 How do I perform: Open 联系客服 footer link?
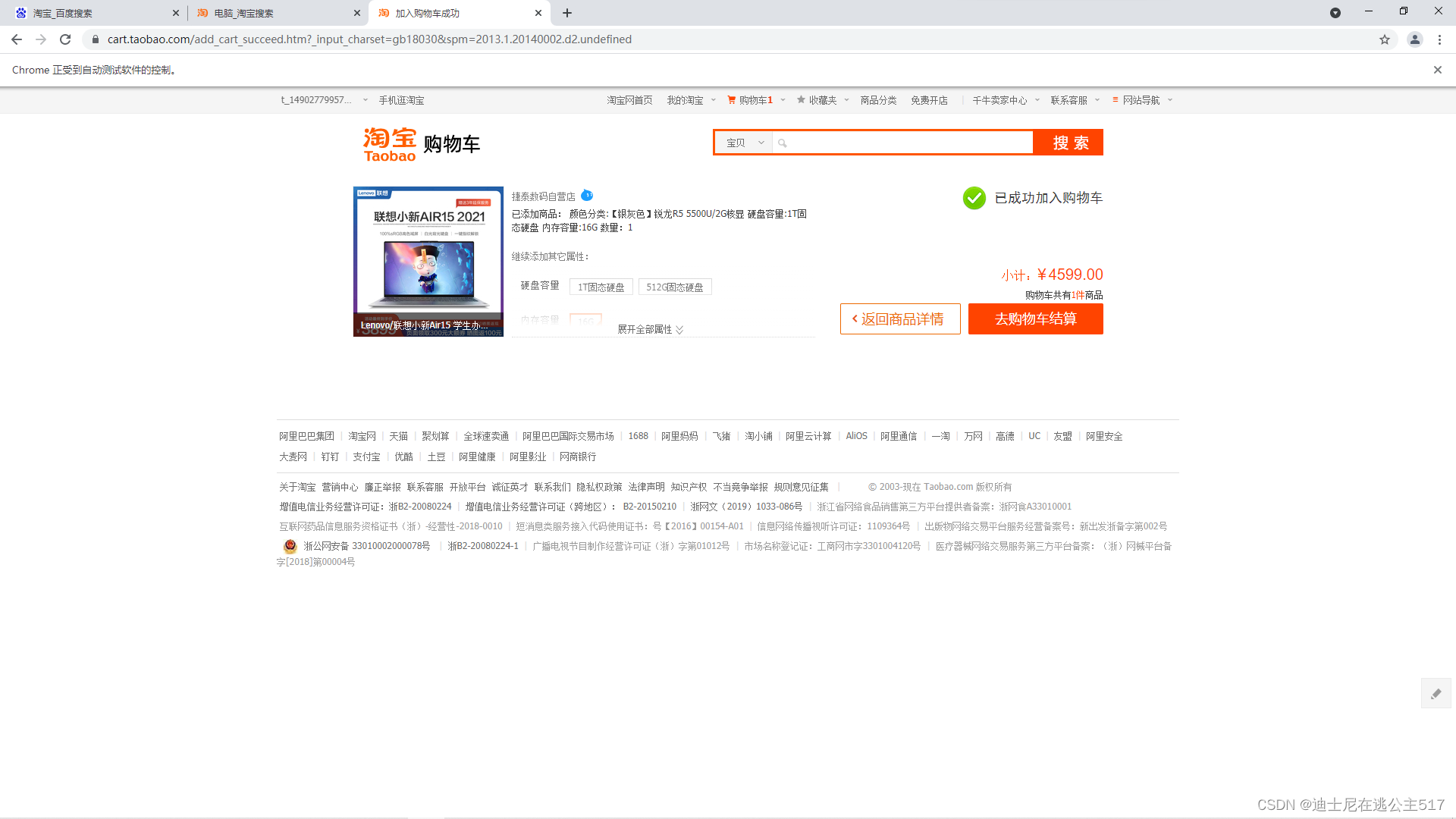[x=425, y=487]
